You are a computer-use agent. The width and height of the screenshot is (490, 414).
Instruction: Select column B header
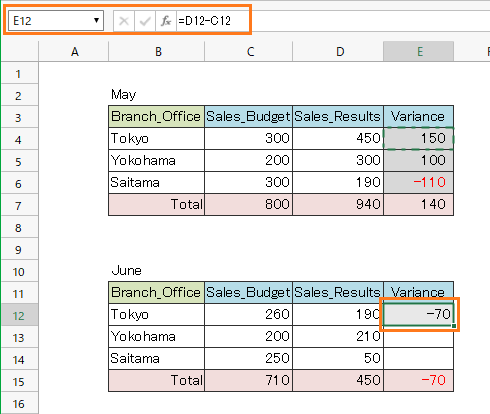pyautogui.click(x=157, y=51)
